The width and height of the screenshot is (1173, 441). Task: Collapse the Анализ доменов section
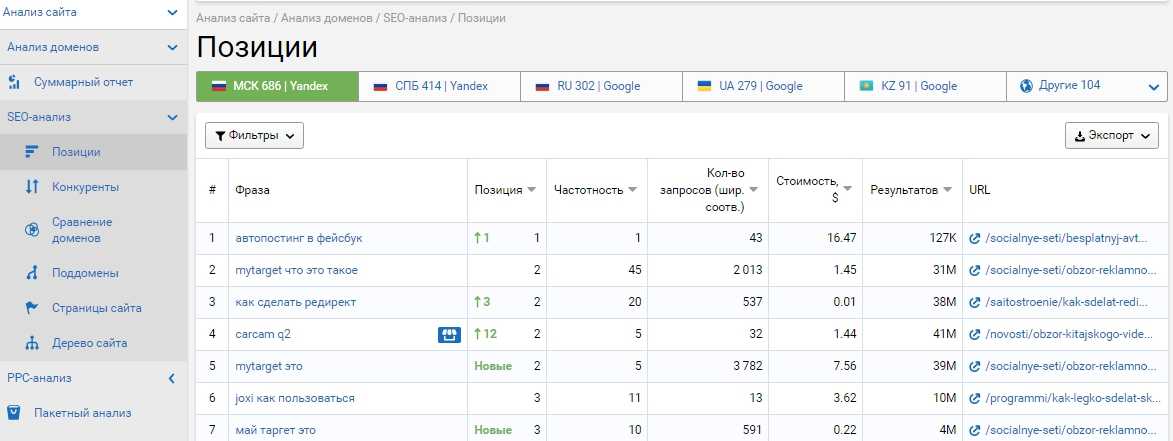coord(172,47)
